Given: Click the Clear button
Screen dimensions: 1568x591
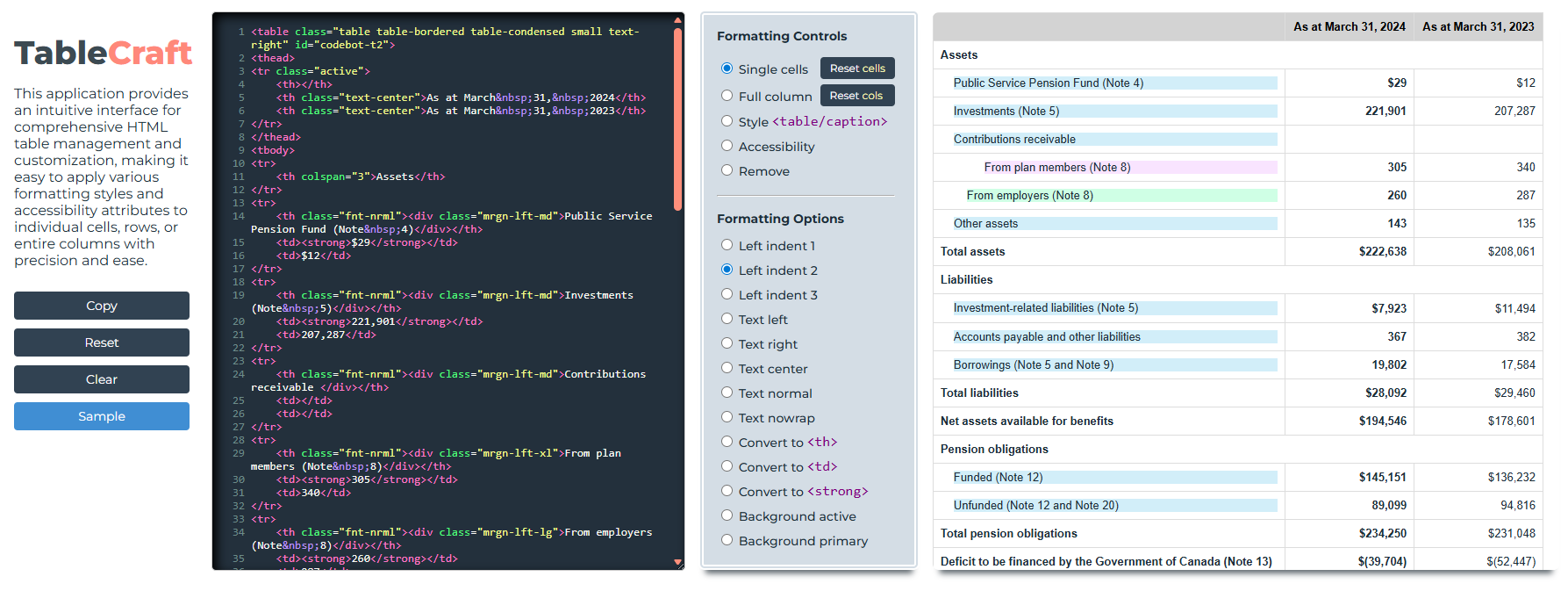Looking at the screenshot, I should (x=102, y=379).
